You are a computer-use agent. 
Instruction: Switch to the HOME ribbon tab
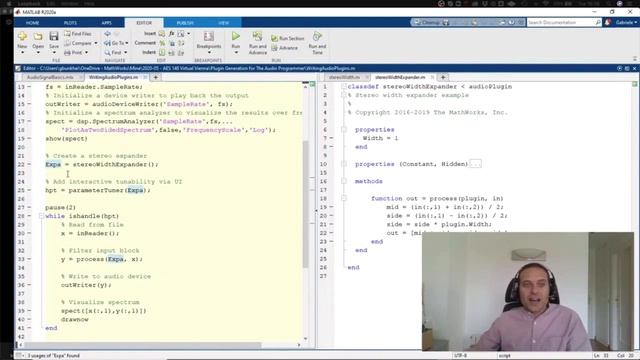pos(32,23)
